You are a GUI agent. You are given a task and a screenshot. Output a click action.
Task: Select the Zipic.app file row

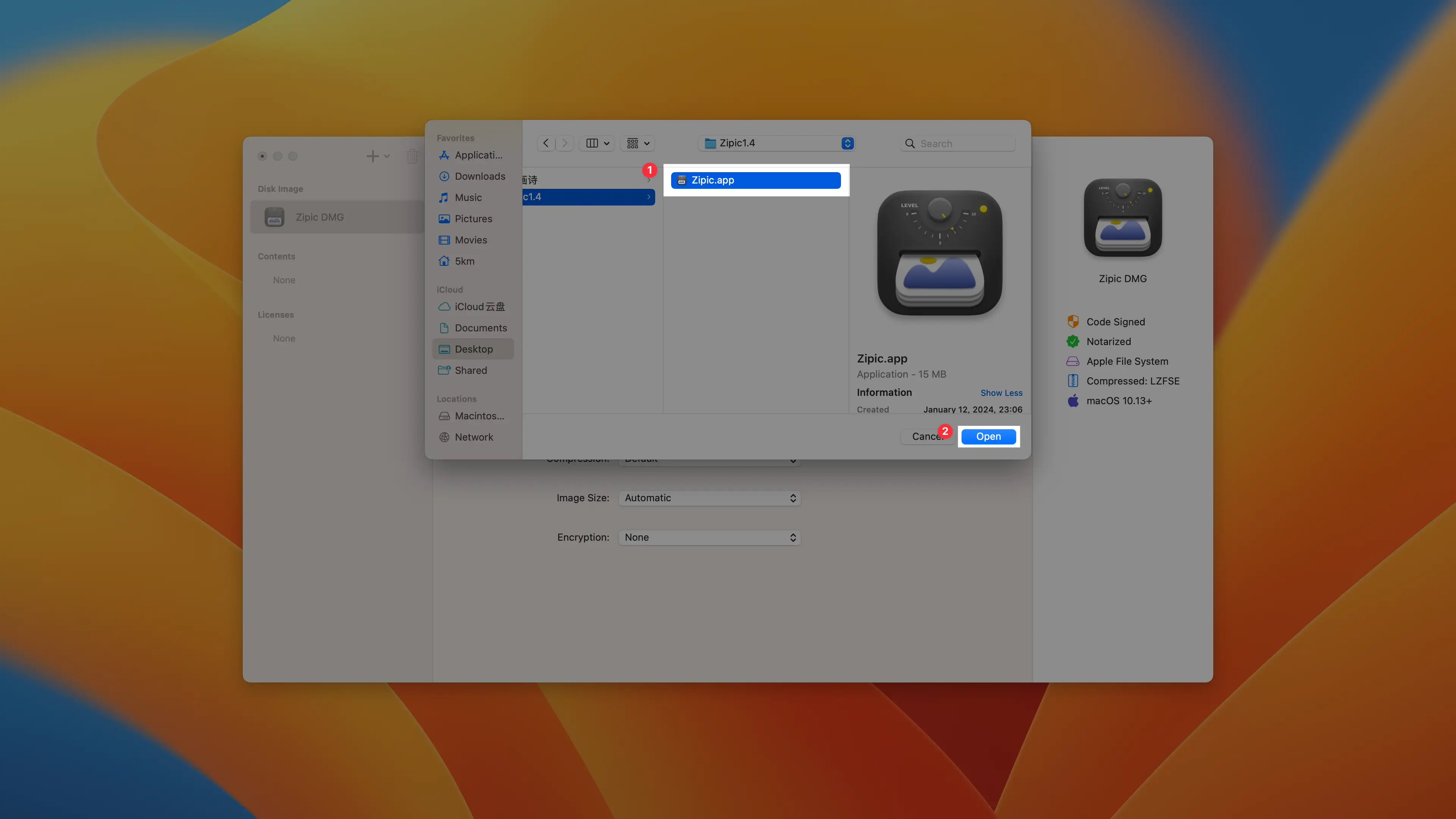pos(756,180)
